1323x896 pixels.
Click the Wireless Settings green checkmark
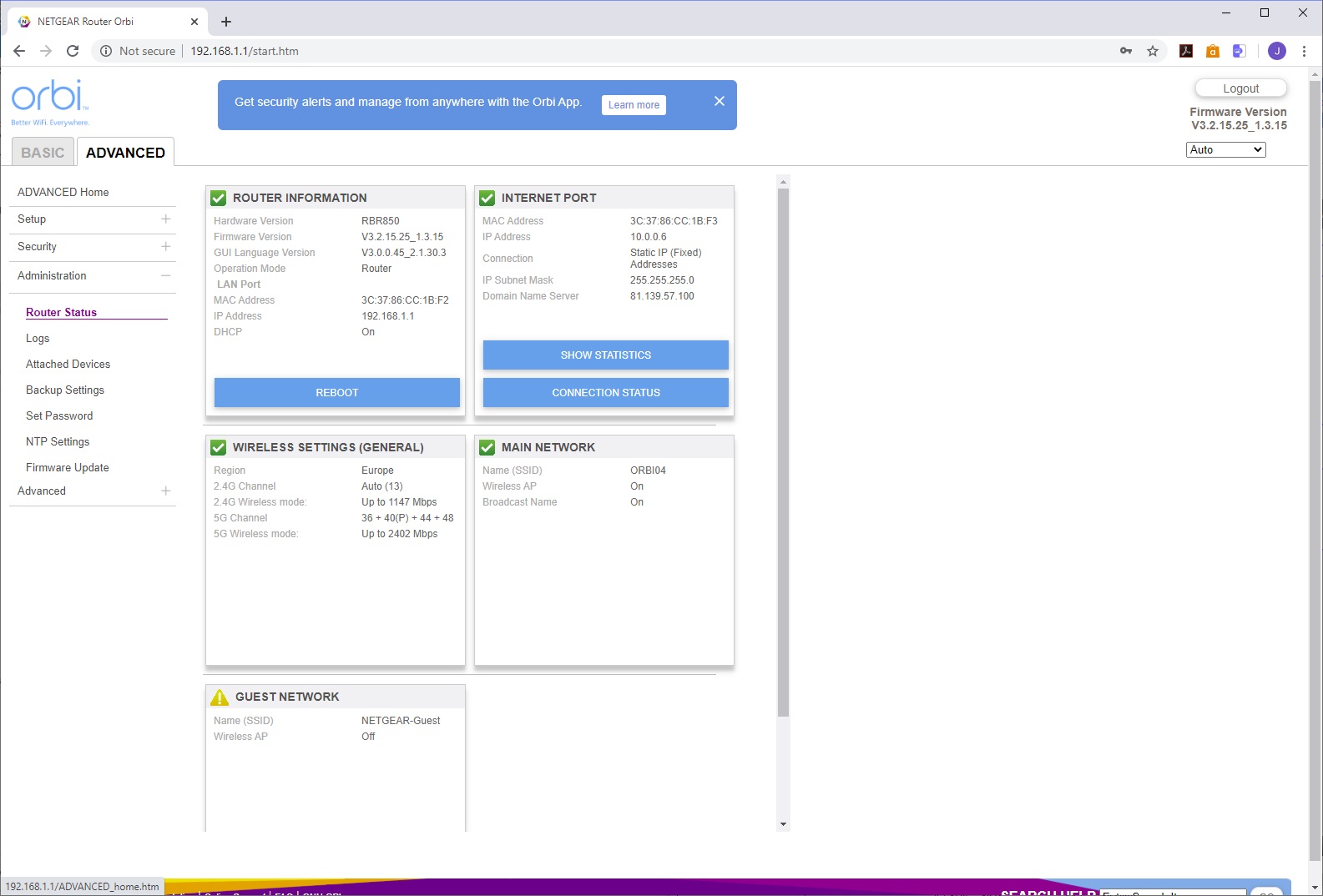(x=219, y=447)
